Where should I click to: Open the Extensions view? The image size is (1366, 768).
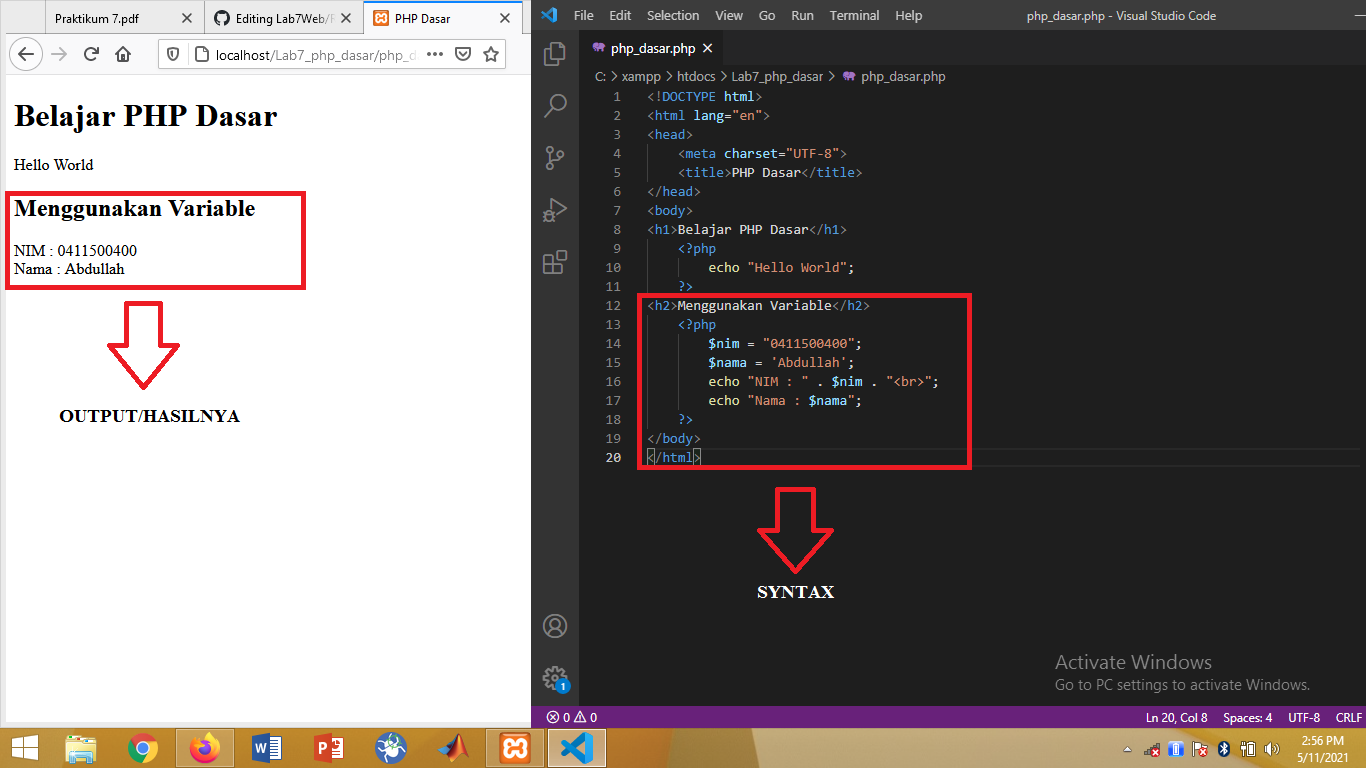[x=556, y=262]
